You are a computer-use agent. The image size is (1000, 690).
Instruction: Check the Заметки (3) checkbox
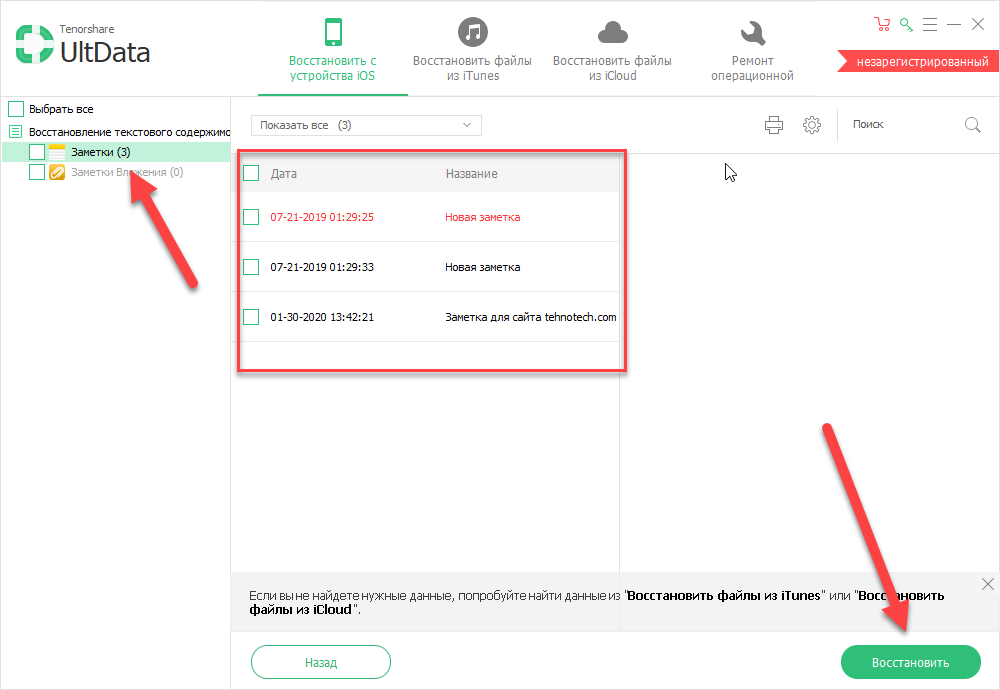point(37,152)
